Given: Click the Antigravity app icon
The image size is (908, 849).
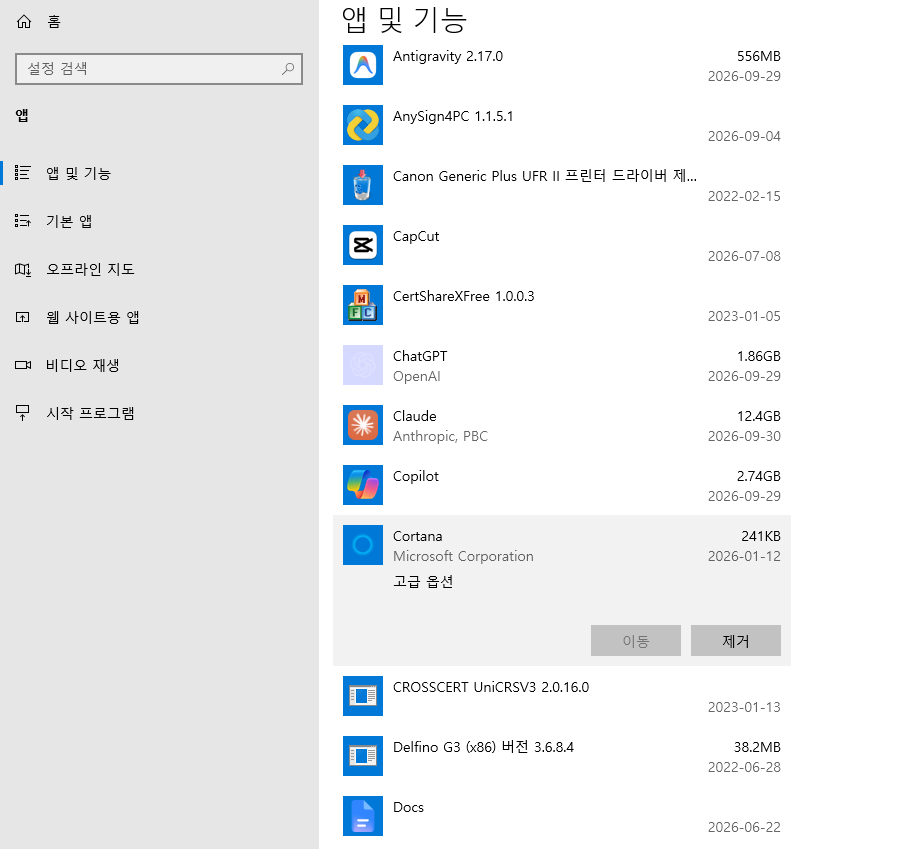Looking at the screenshot, I should tap(363, 65).
